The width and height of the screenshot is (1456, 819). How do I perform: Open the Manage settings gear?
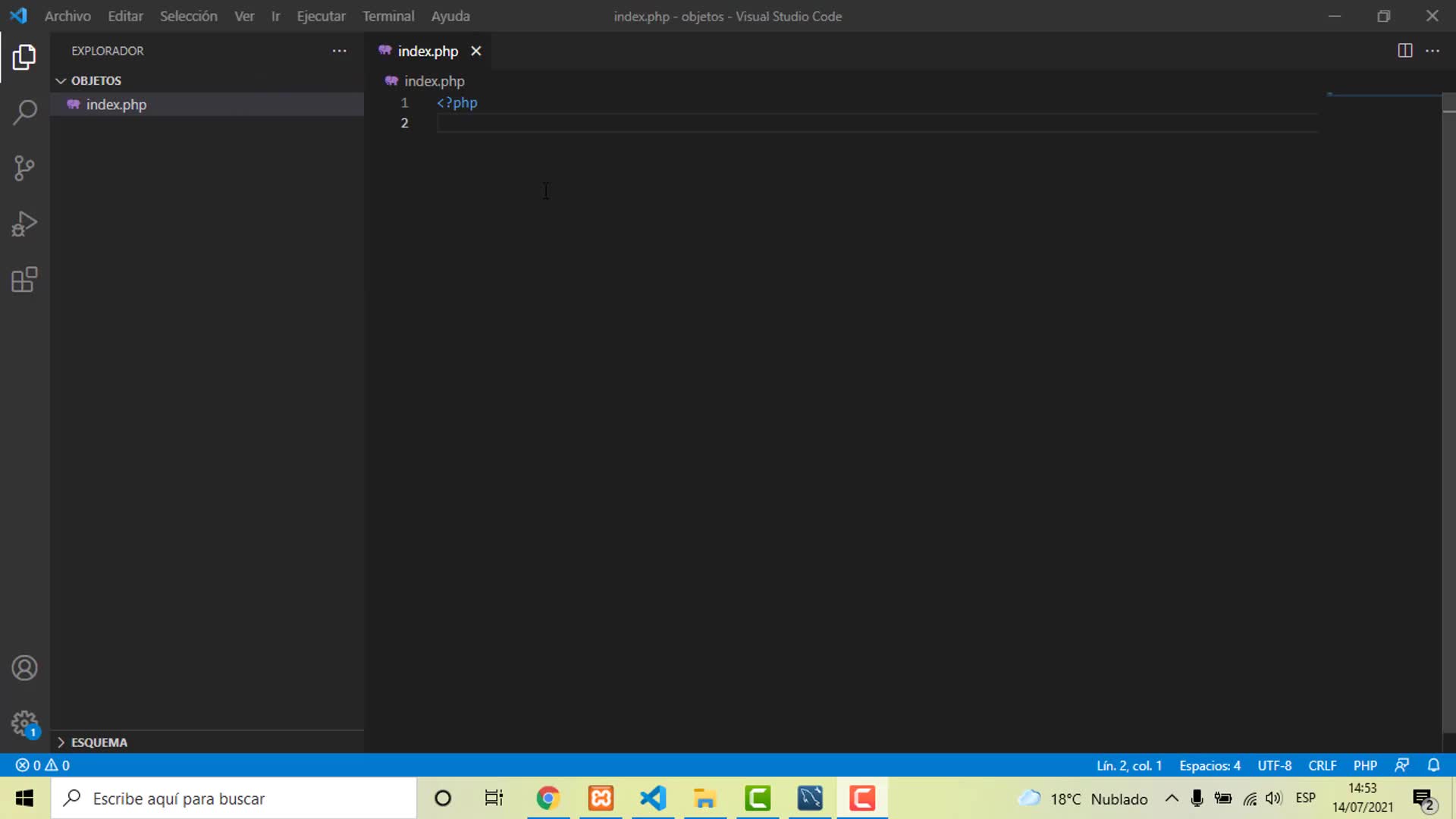(x=24, y=723)
